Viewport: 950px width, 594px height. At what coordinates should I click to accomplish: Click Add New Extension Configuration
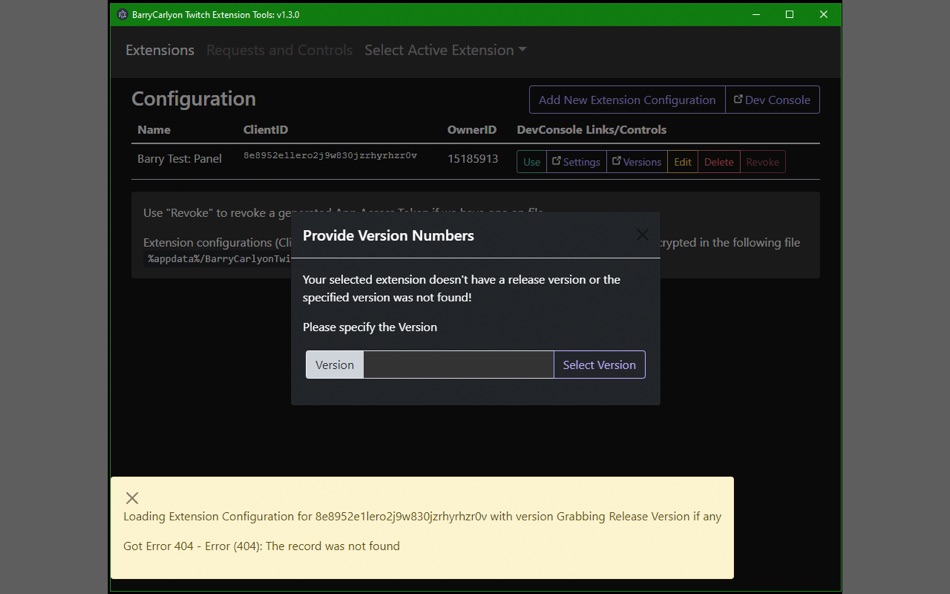(x=627, y=100)
